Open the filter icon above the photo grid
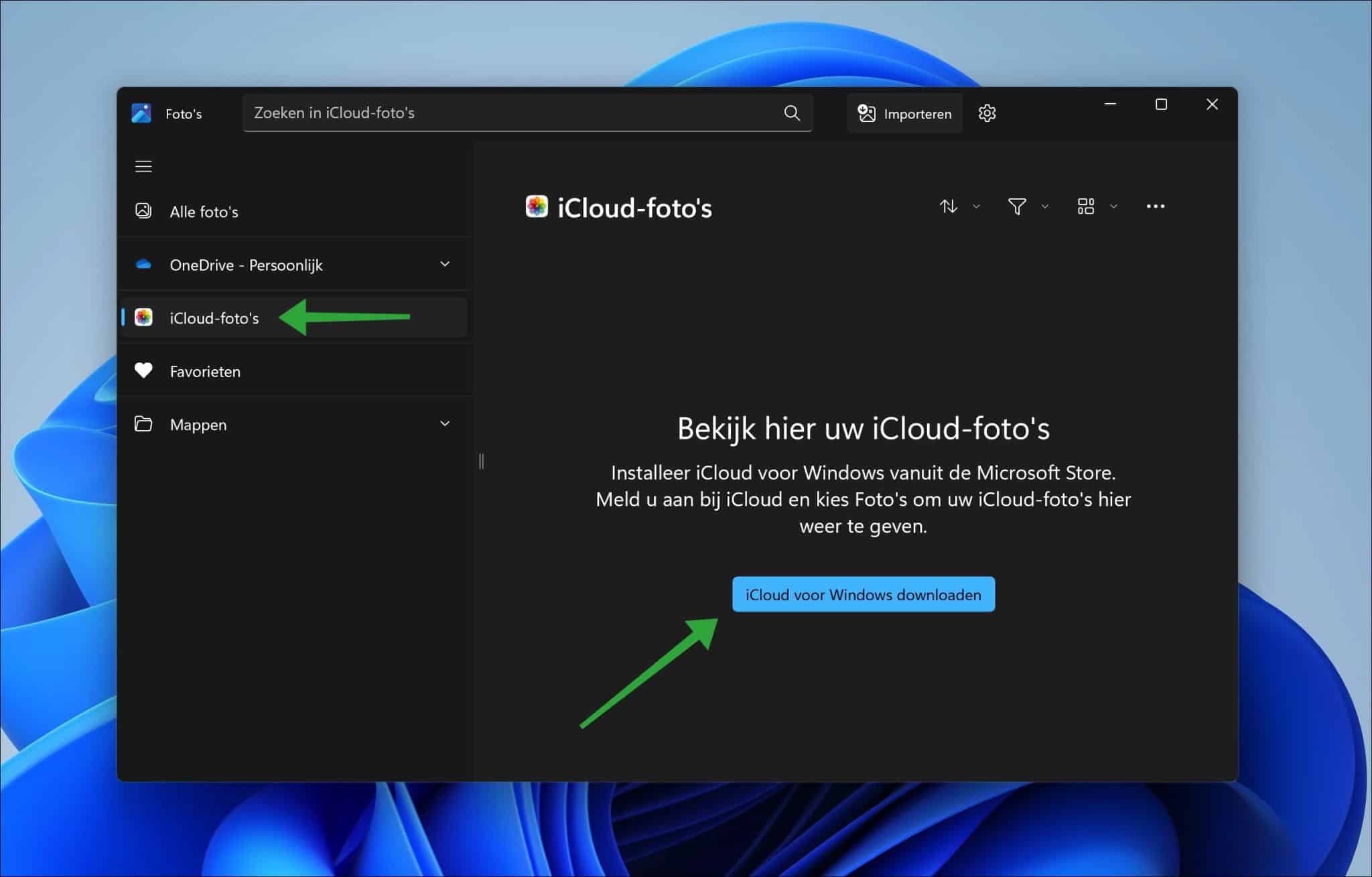Image resolution: width=1372 pixels, height=877 pixels. (x=1017, y=206)
